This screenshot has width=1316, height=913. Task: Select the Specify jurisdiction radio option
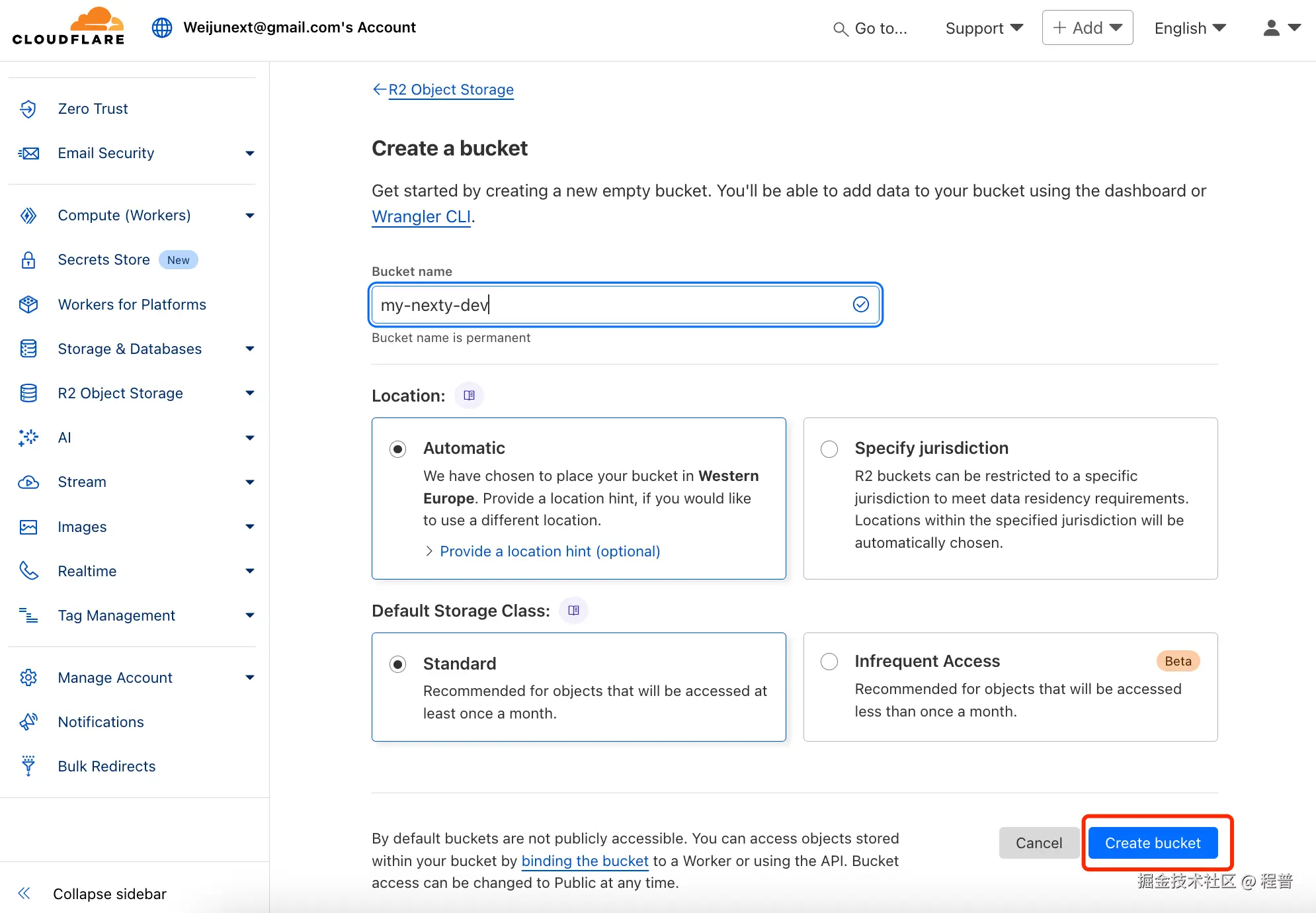(829, 449)
